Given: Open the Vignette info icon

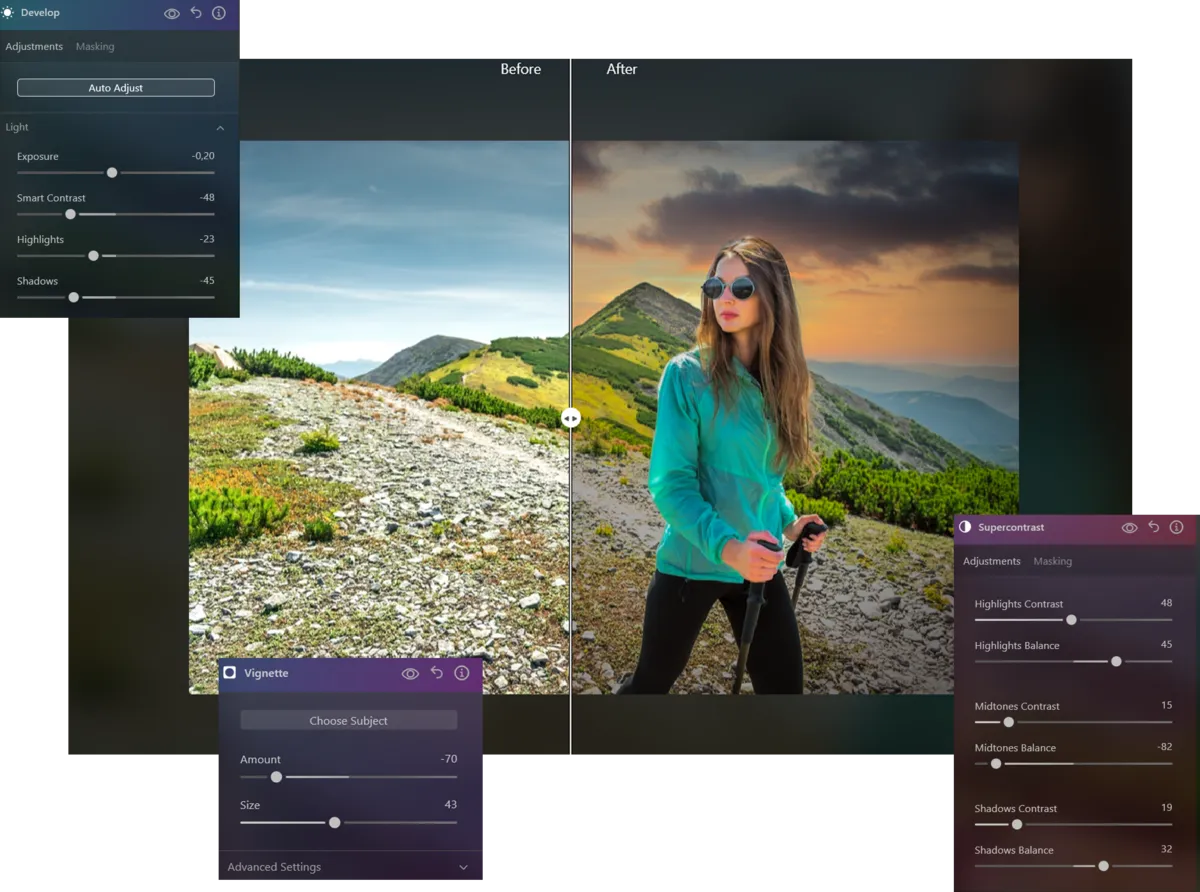Looking at the screenshot, I should click(461, 673).
